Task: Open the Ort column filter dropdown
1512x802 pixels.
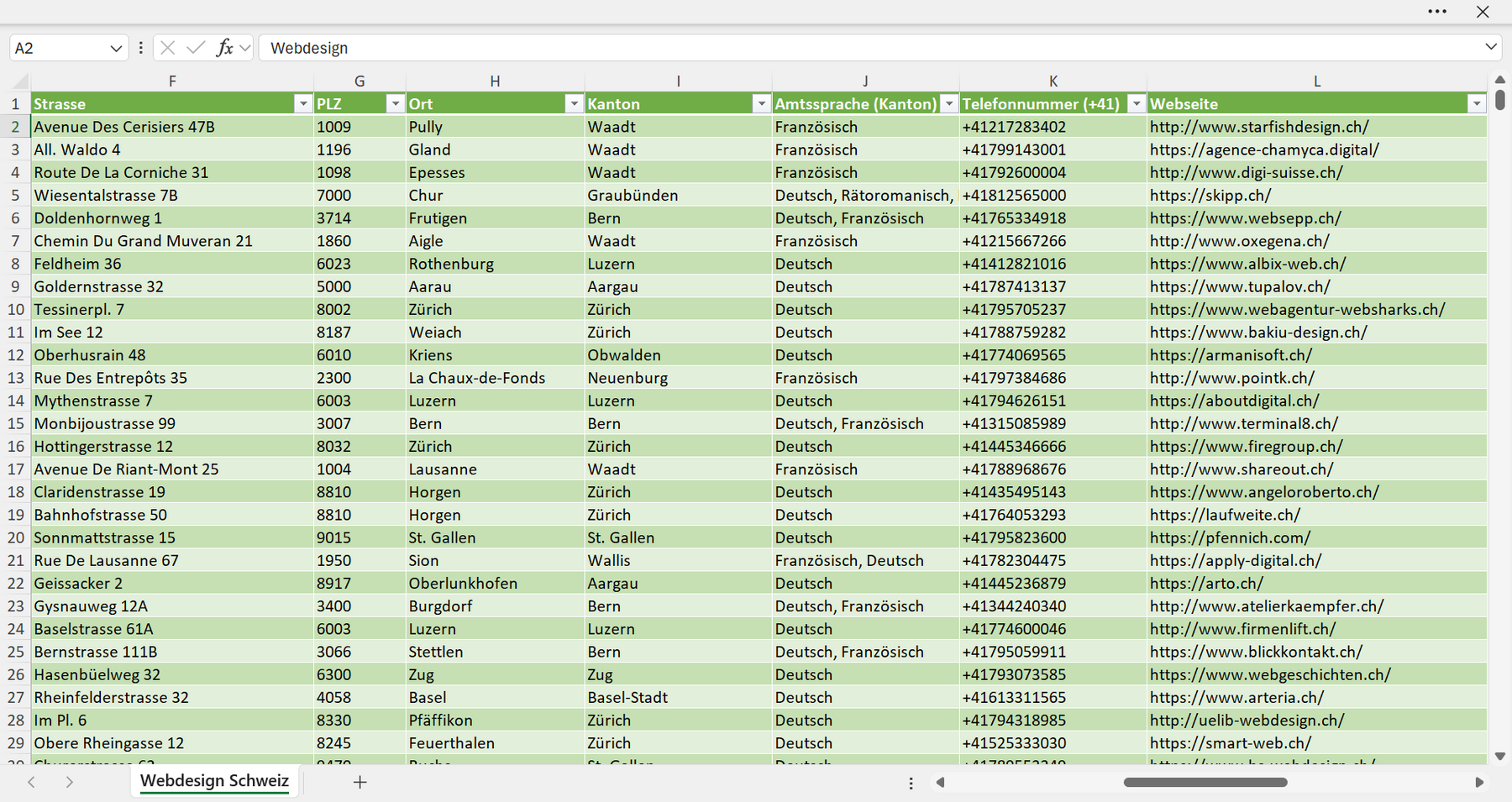Action: tap(574, 103)
